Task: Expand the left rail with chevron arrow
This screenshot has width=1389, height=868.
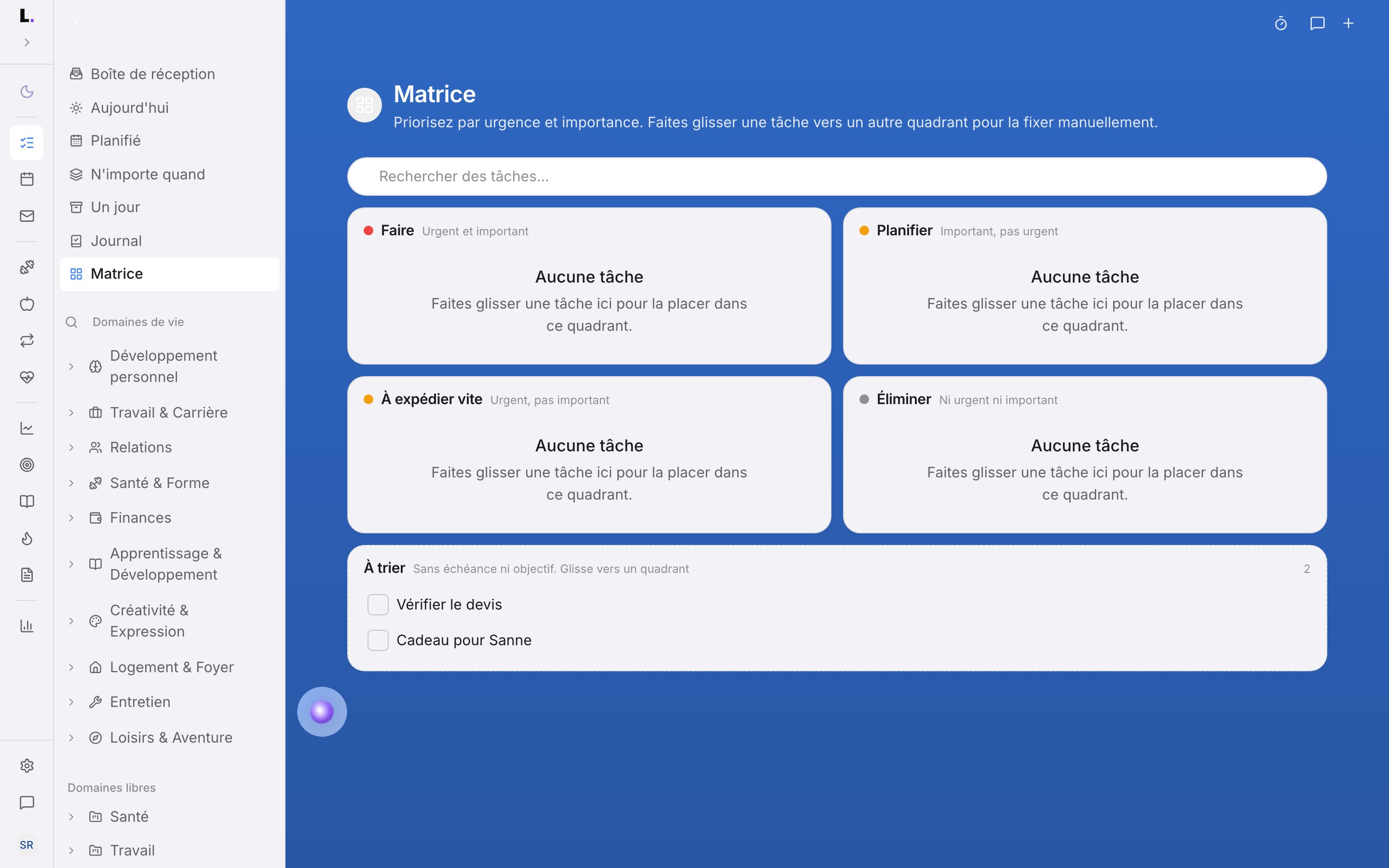Action: (27, 42)
